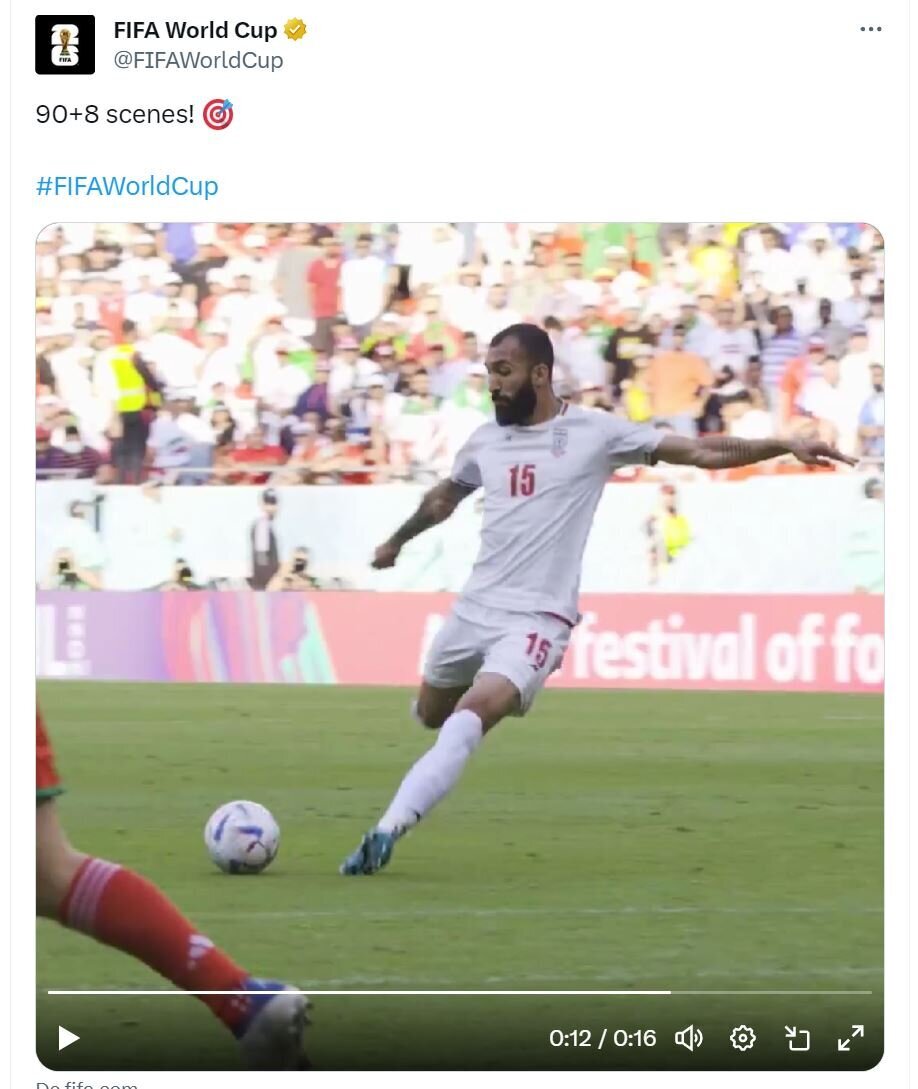Image resolution: width=918 pixels, height=1089 pixels.
Task: Click the played portion of the timeline
Action: (359, 992)
